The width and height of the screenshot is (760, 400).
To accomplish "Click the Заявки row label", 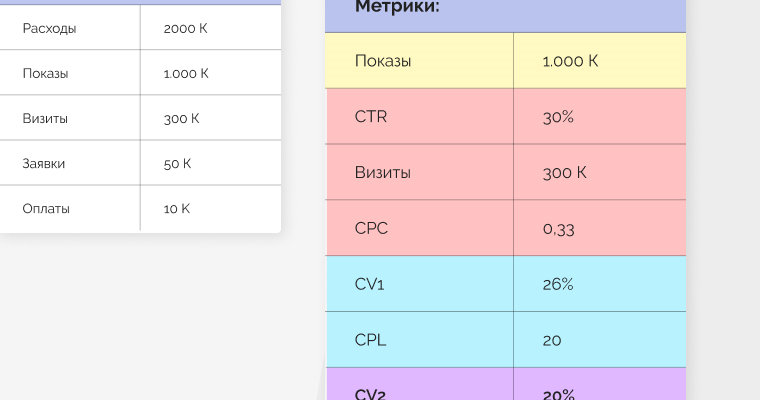I will click(45, 163).
